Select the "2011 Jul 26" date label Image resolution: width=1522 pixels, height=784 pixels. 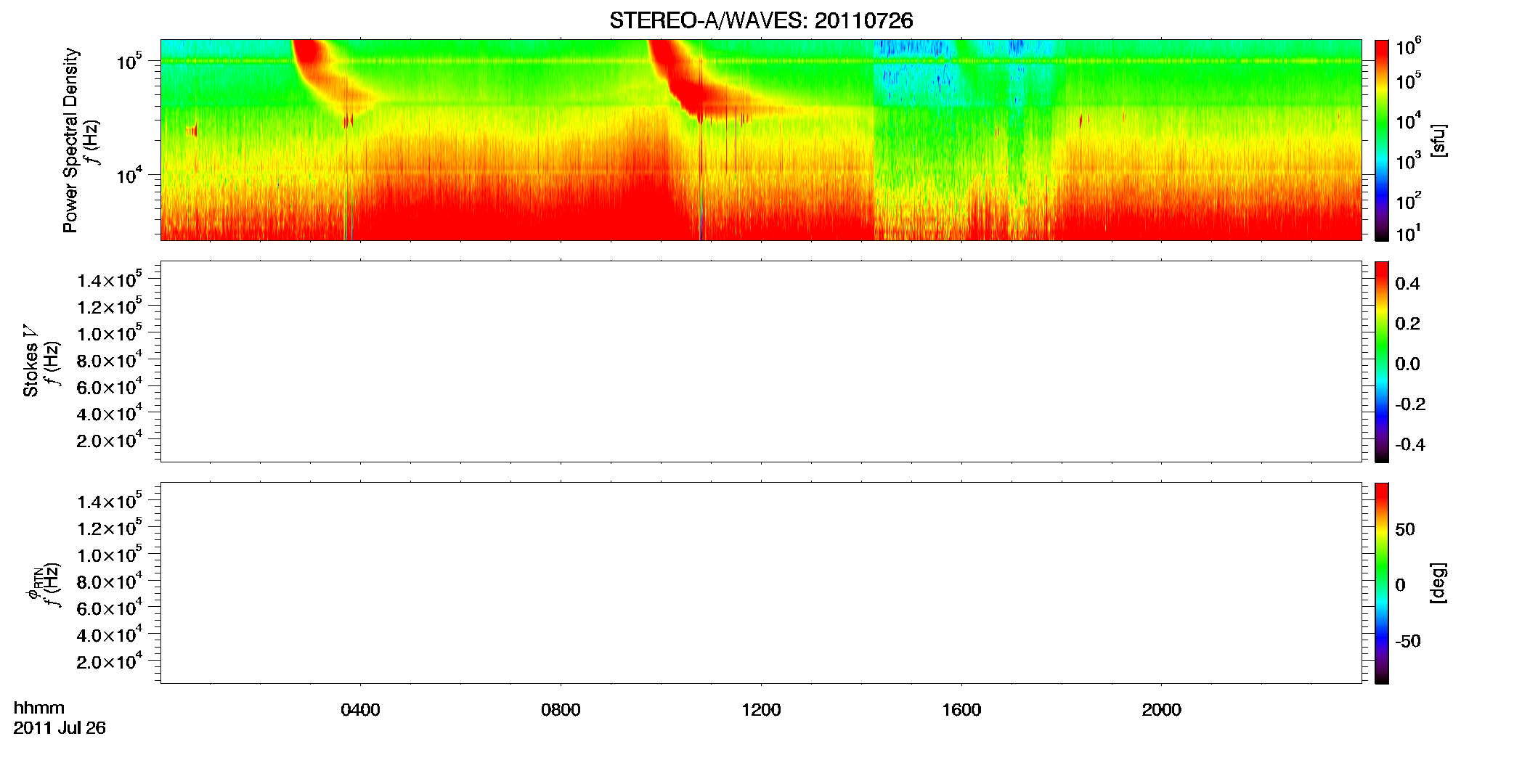tap(60, 728)
